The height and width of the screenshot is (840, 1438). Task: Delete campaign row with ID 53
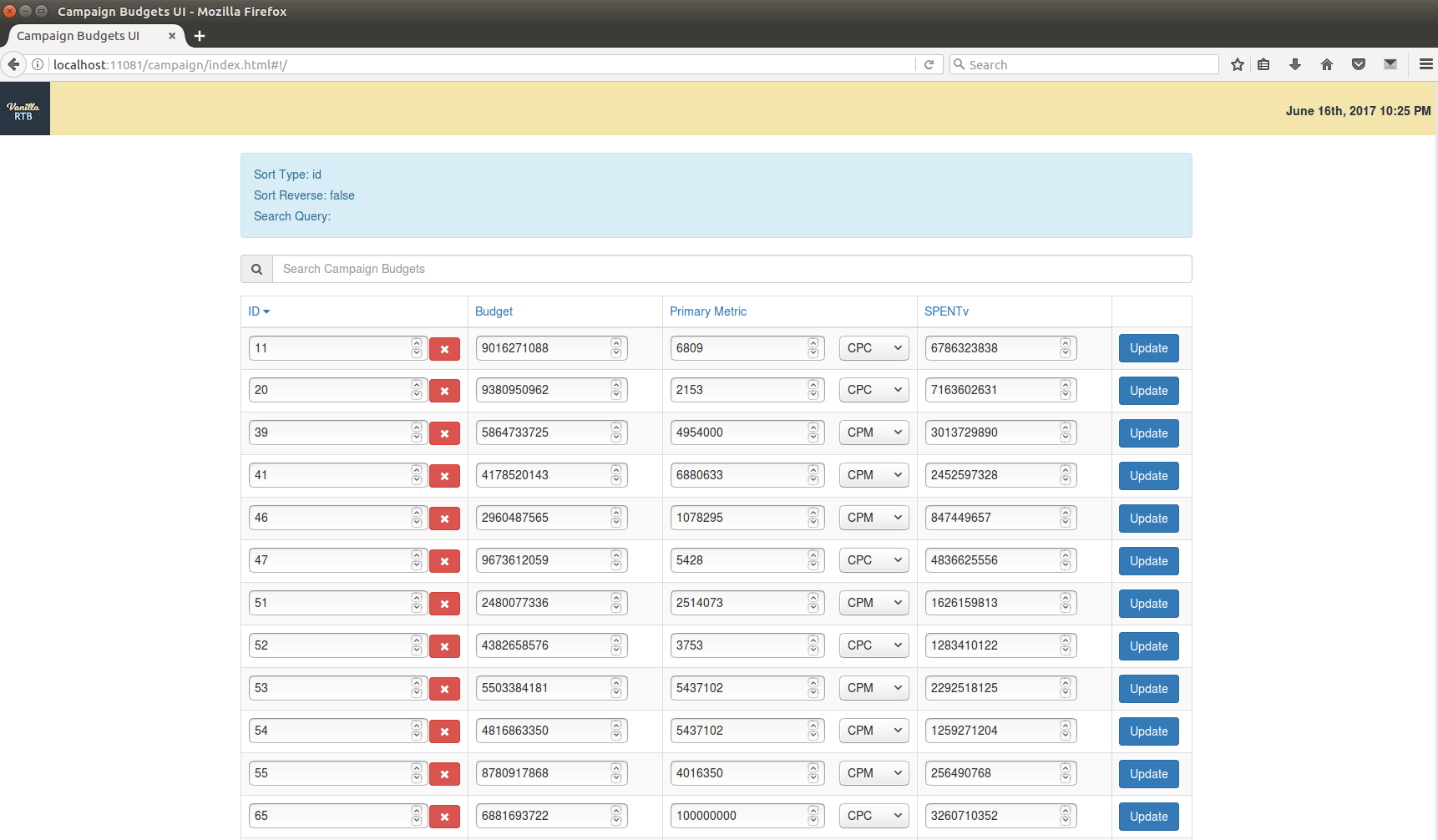pyautogui.click(x=444, y=689)
